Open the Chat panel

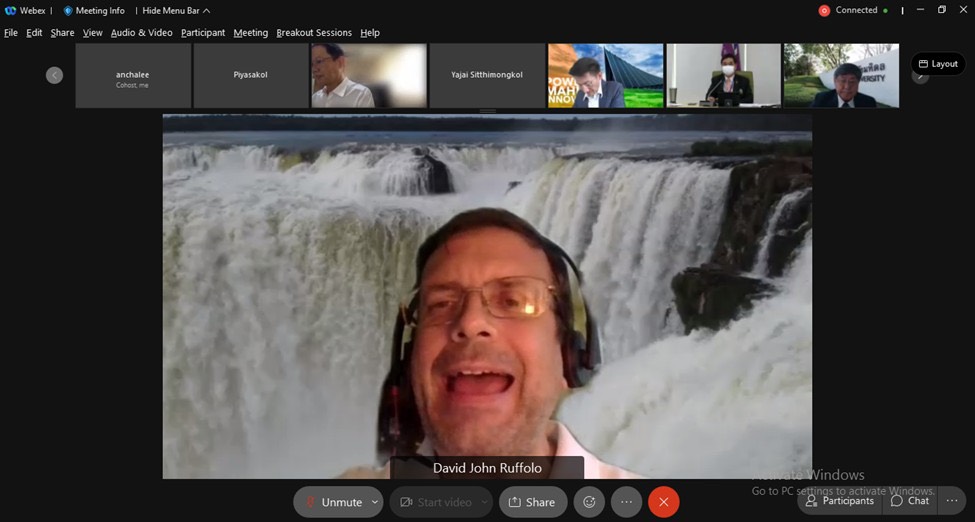pos(910,501)
